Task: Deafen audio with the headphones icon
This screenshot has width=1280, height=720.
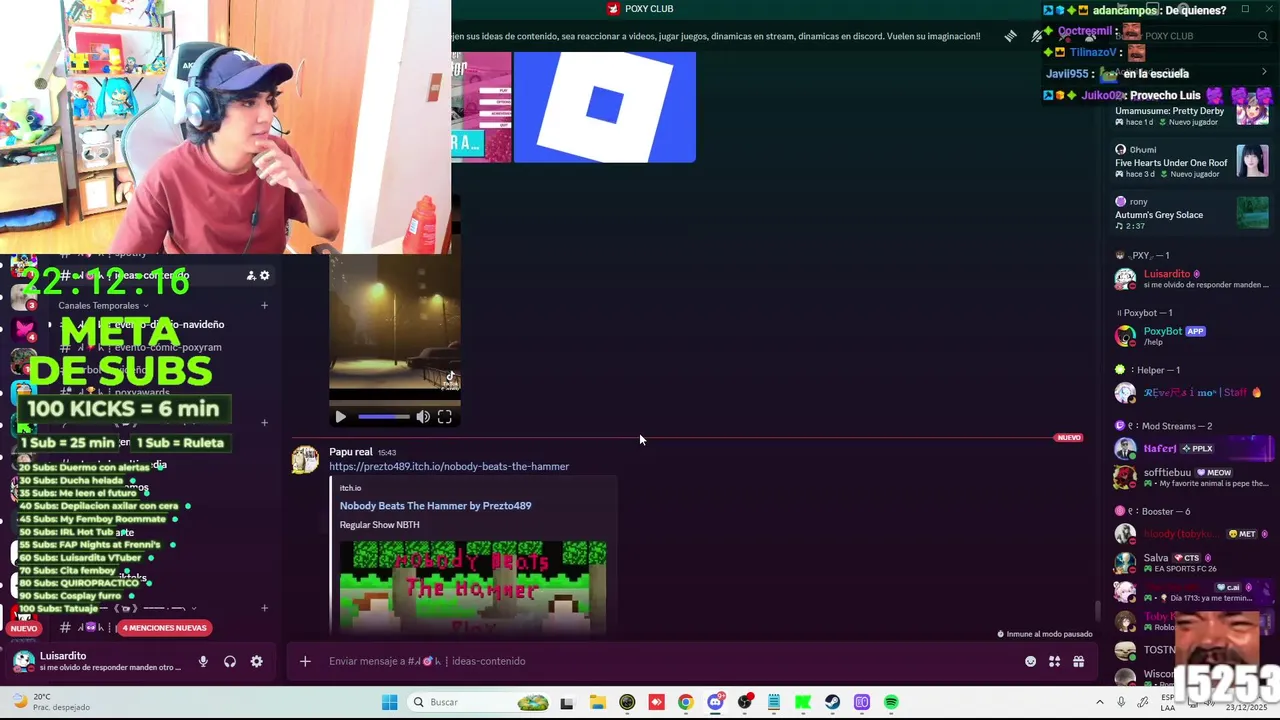Action: tap(230, 661)
